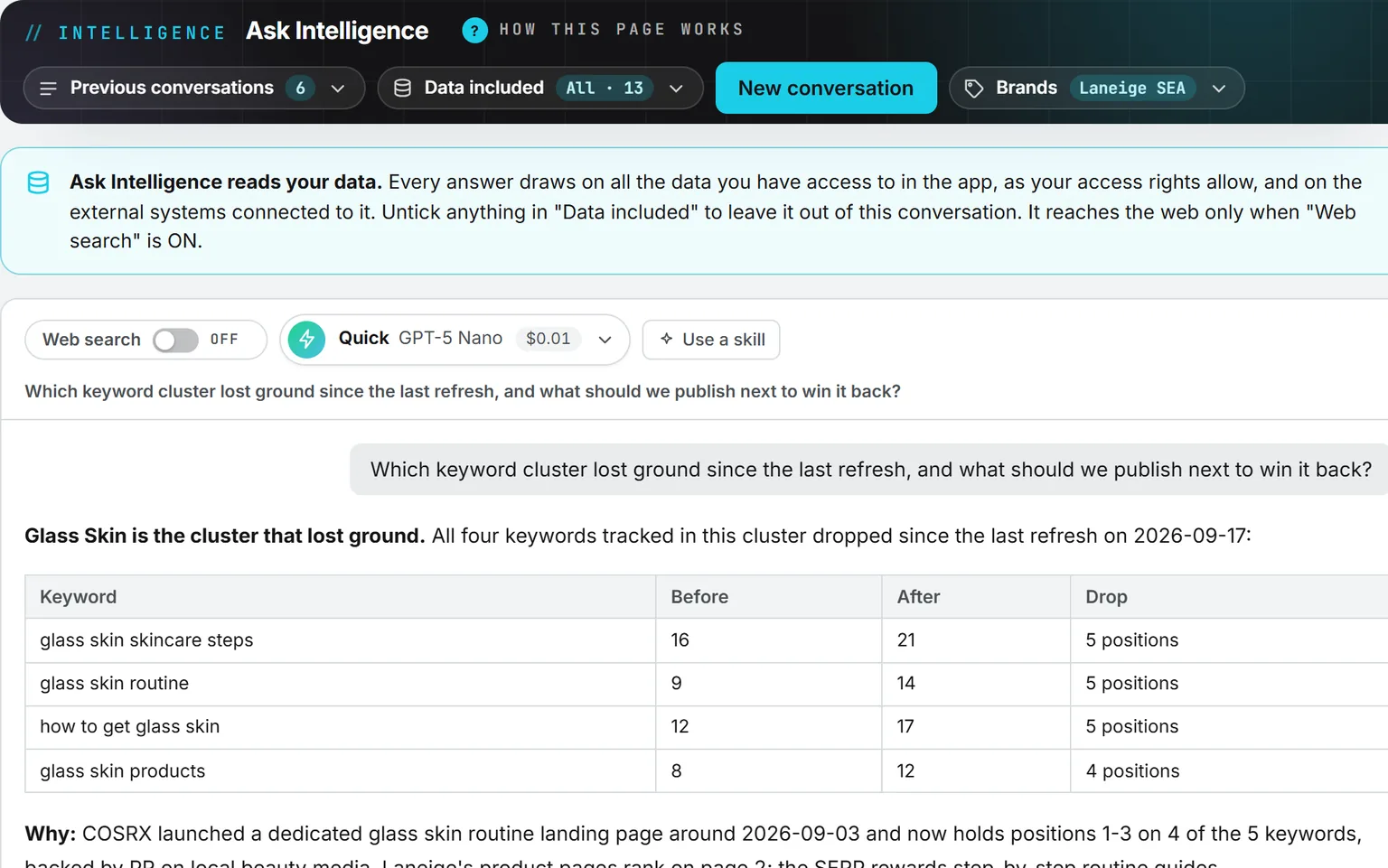Click the 4 positions drop value
Image resolution: width=1388 pixels, height=868 pixels.
coord(1132,771)
